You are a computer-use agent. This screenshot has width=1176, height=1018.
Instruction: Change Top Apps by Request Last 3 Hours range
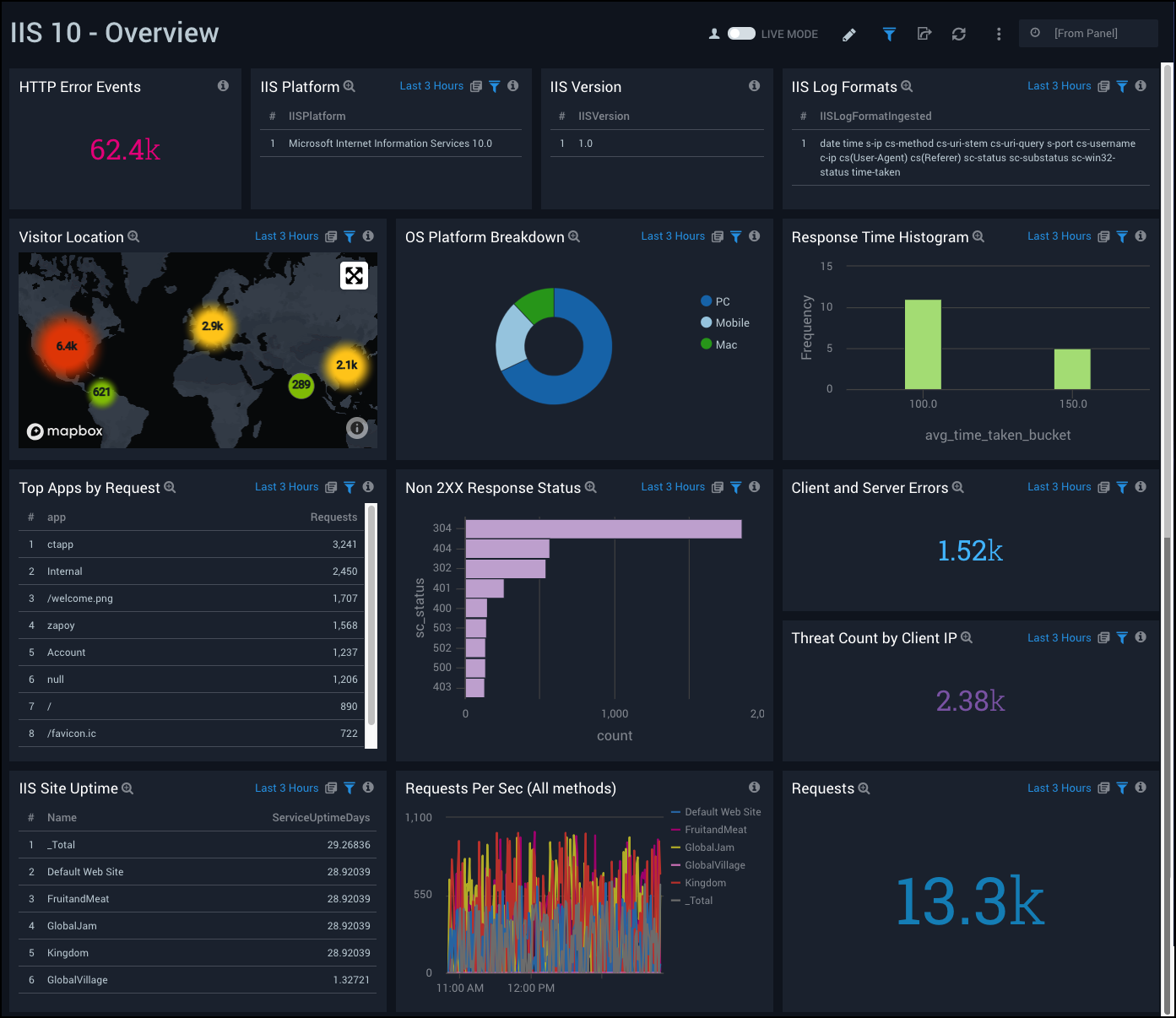tap(287, 487)
